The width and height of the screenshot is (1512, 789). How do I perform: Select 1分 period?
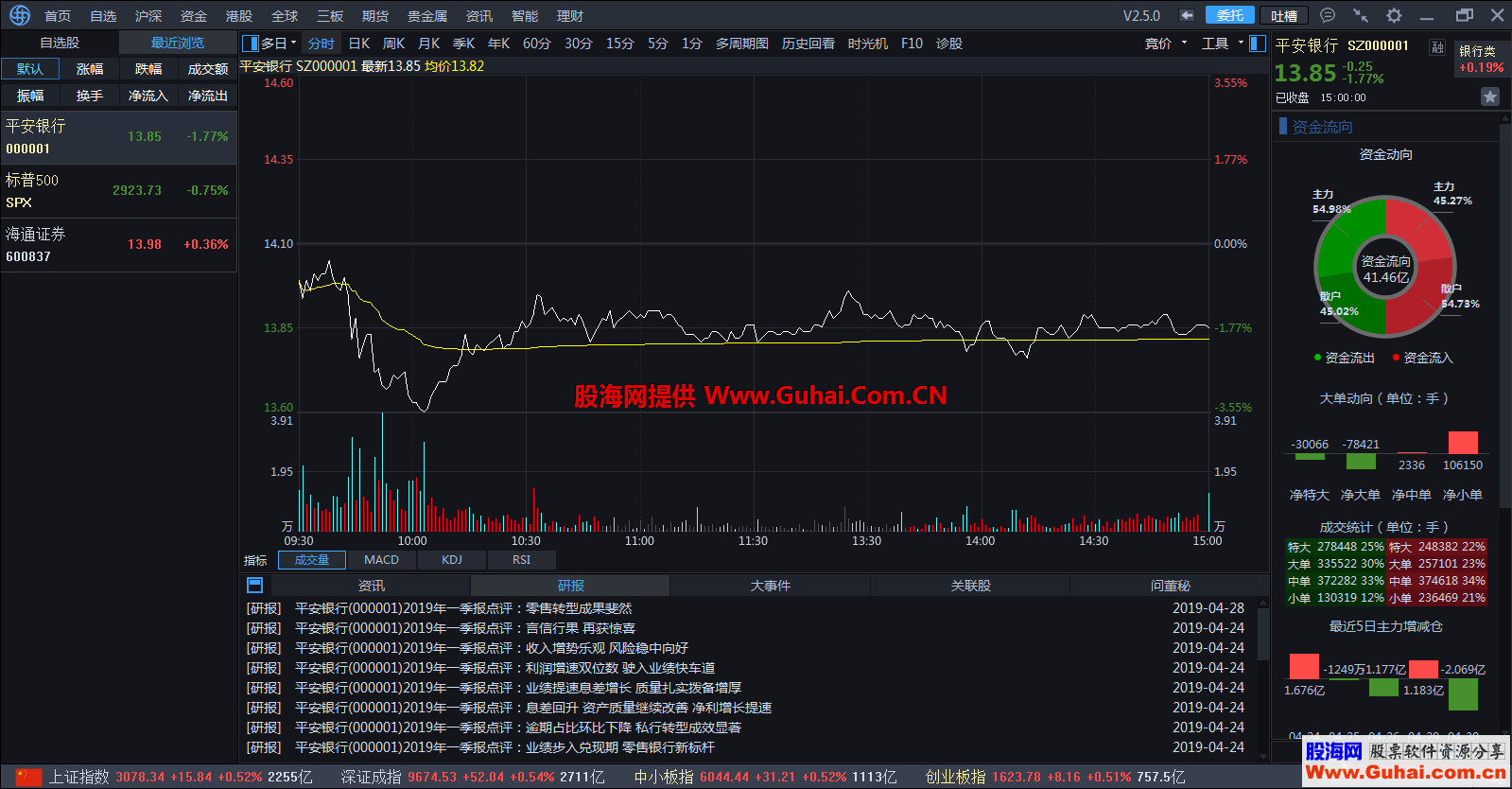(x=692, y=44)
